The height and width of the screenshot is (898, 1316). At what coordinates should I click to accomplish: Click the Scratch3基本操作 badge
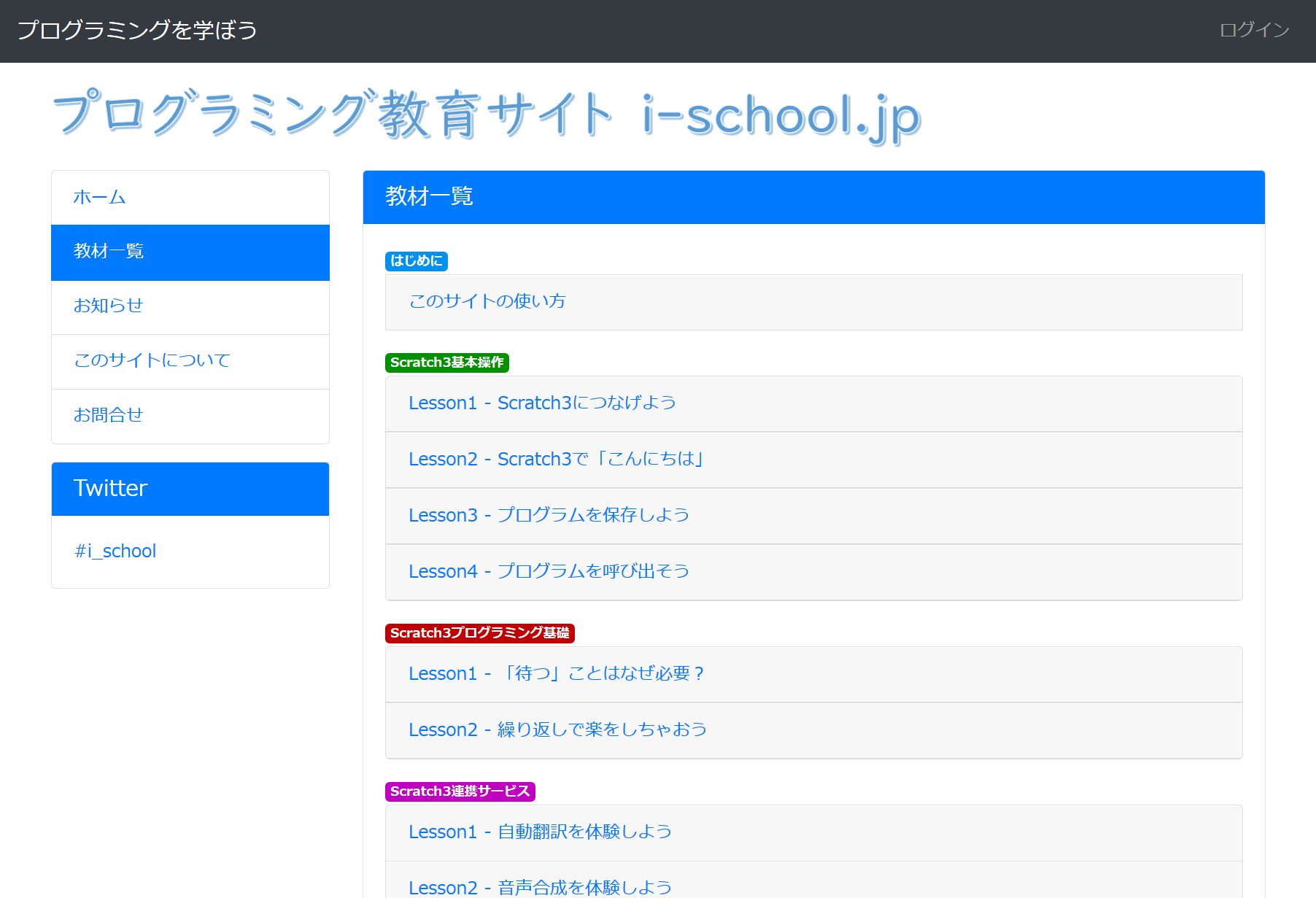(447, 363)
